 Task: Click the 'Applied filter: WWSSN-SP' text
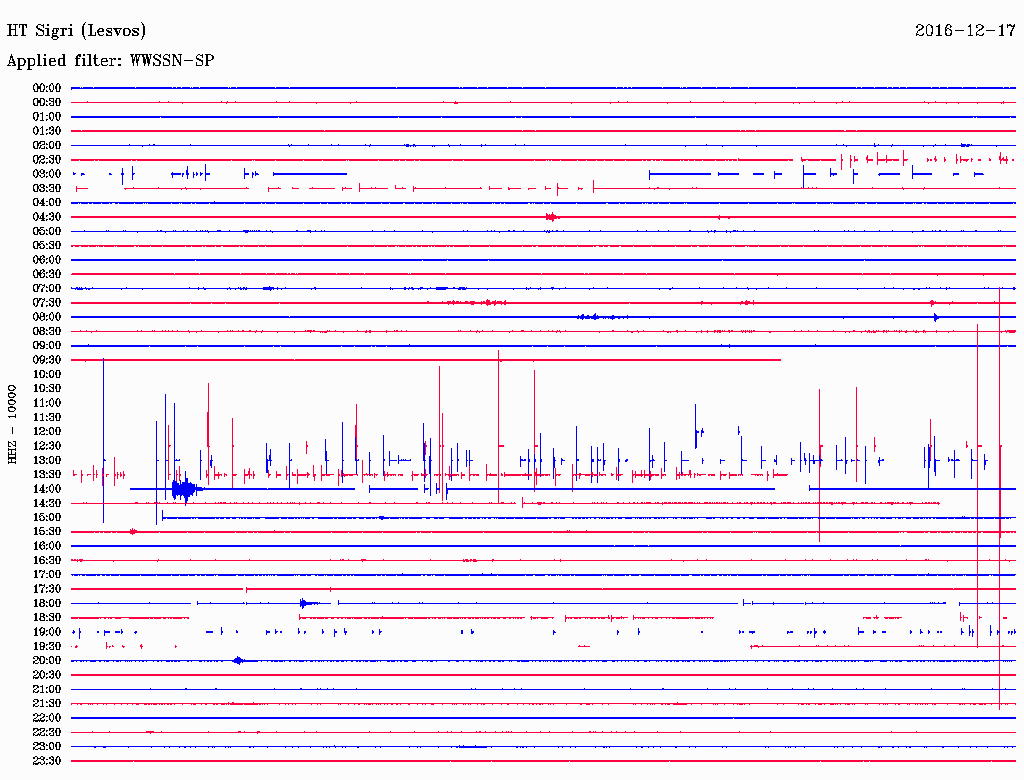[110, 61]
